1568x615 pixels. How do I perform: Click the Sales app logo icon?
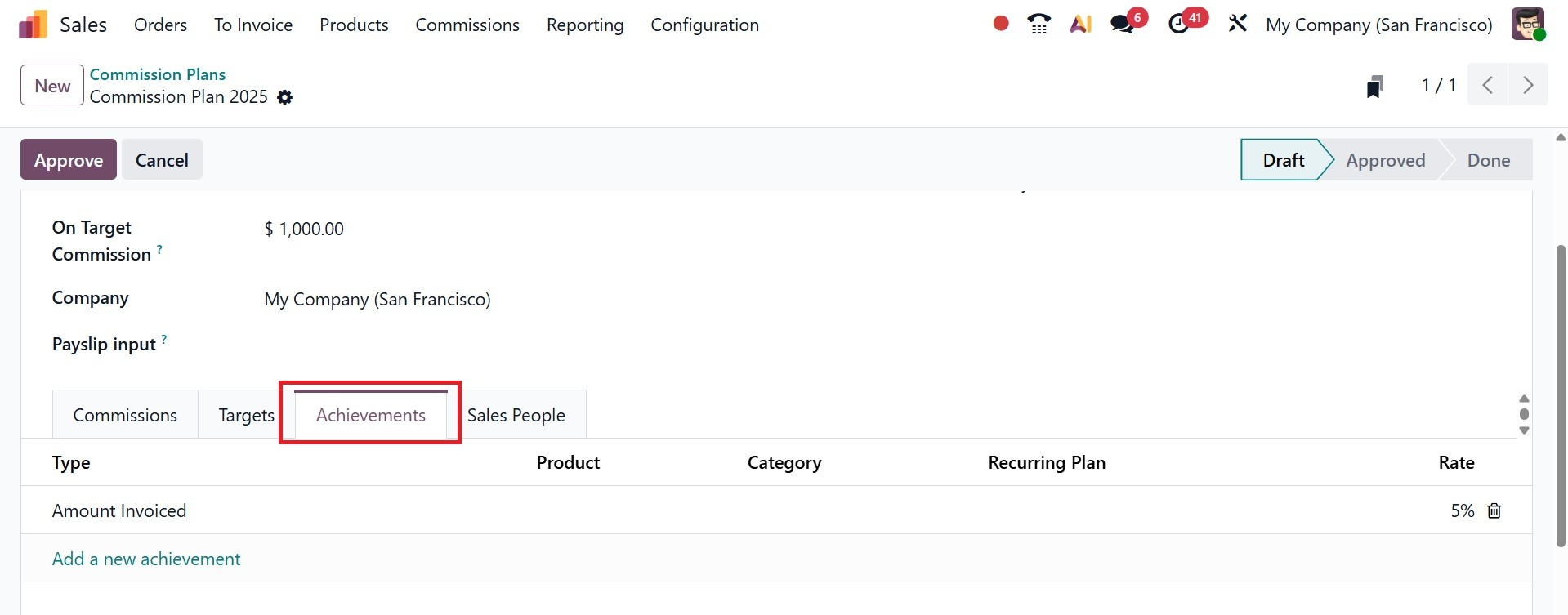point(33,25)
